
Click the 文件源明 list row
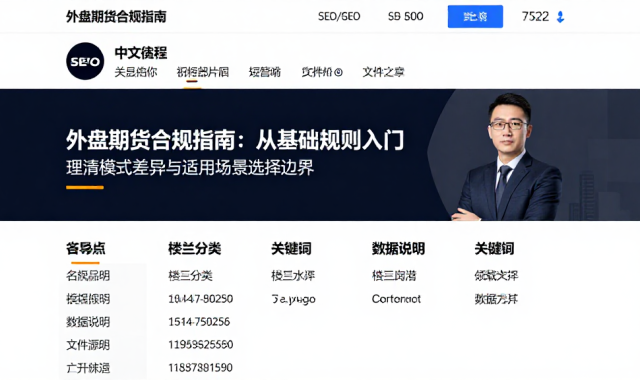click(88, 345)
